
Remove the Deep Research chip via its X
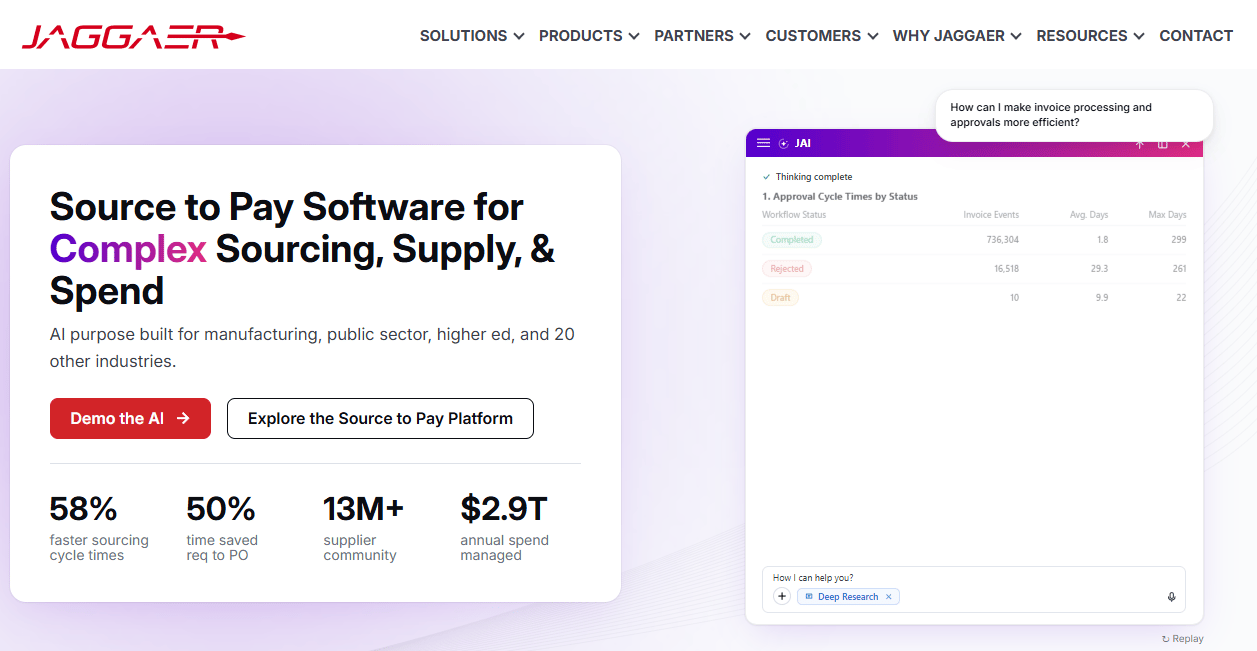pos(888,597)
